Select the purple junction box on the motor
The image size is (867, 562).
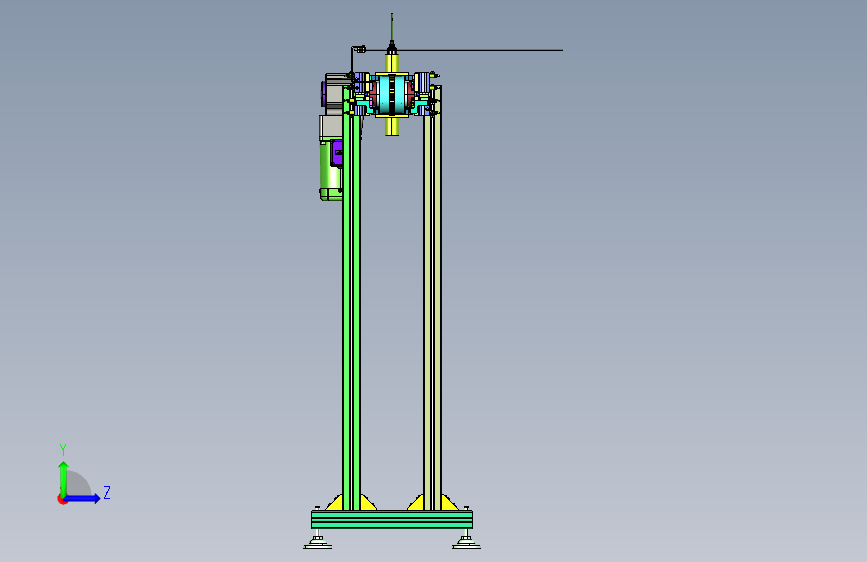click(336, 153)
